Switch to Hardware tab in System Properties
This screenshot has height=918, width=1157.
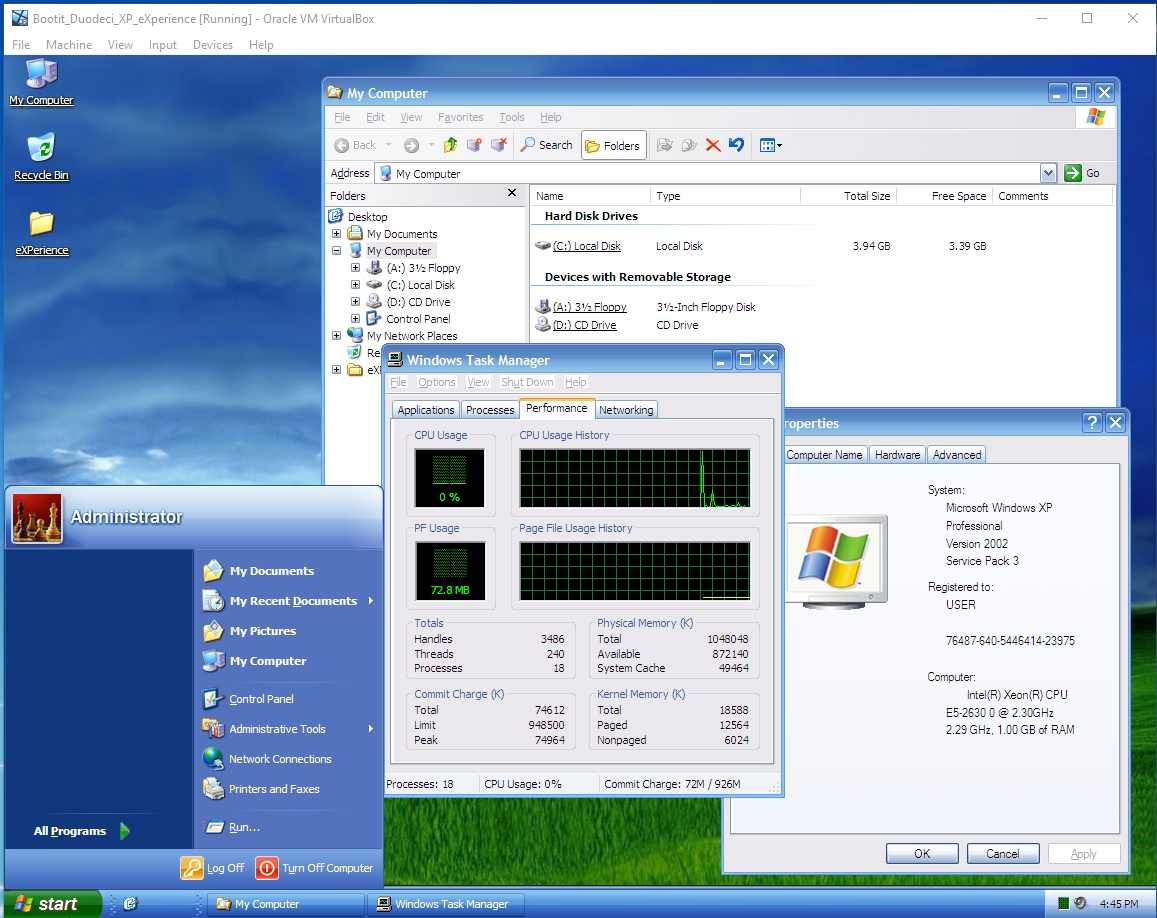(897, 455)
